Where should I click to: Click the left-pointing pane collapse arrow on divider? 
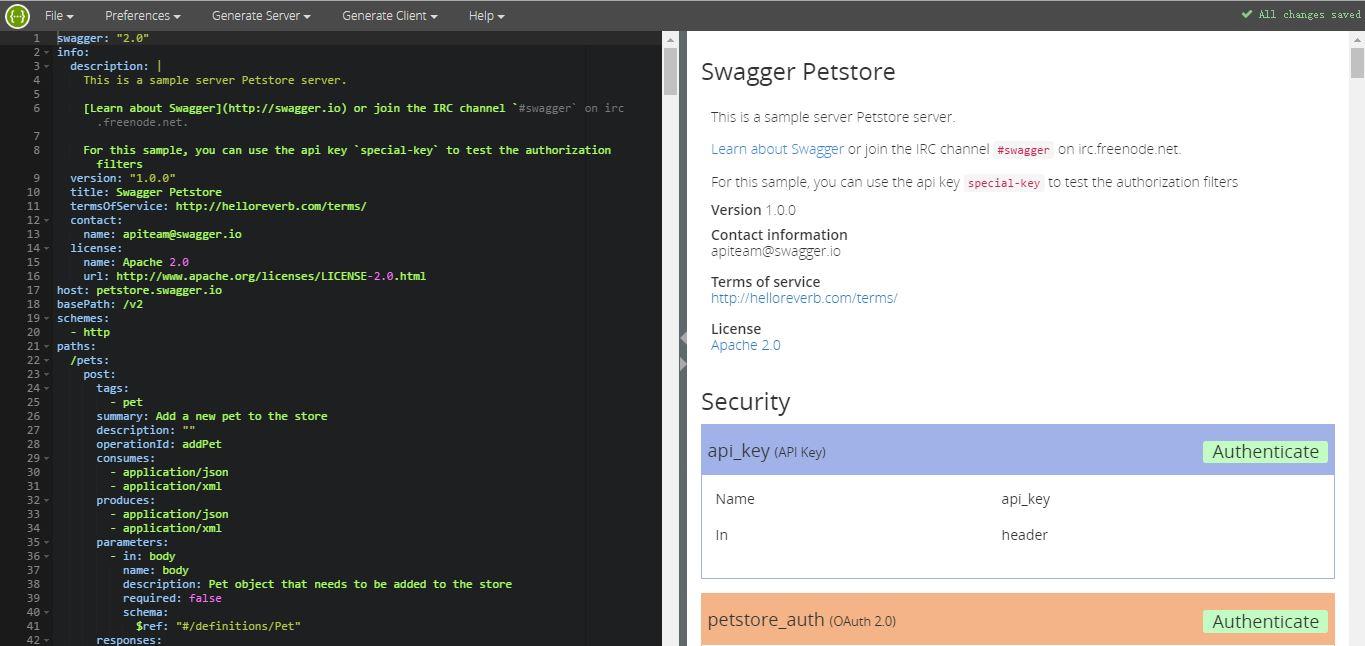coord(684,339)
